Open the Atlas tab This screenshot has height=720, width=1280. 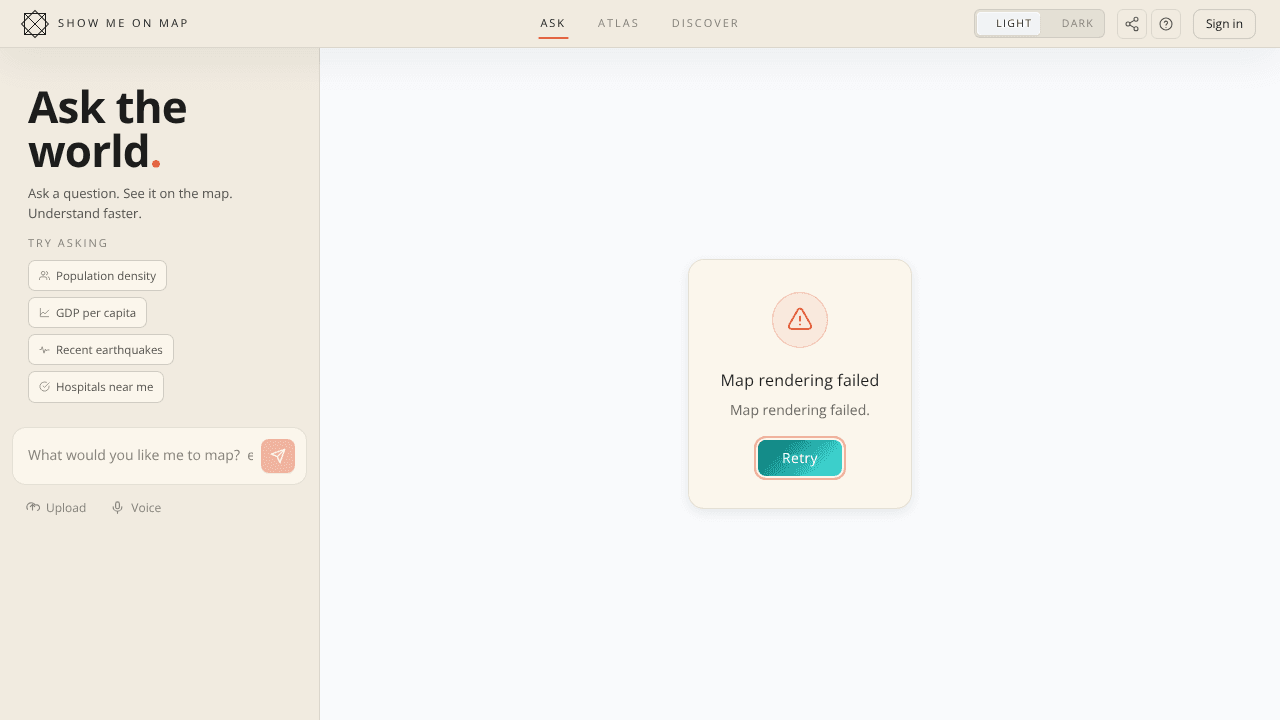point(618,24)
